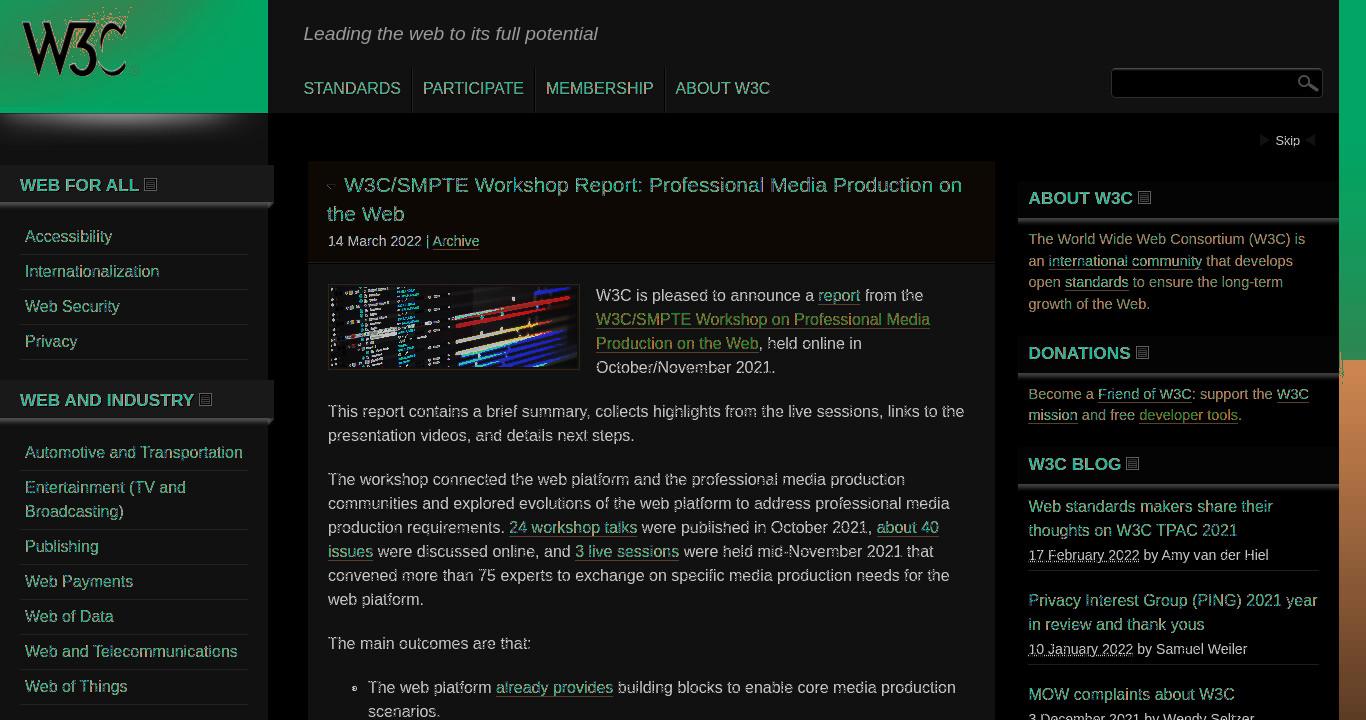
Task: Collapse the Donations section icon
Action: pyautogui.click(x=1143, y=353)
